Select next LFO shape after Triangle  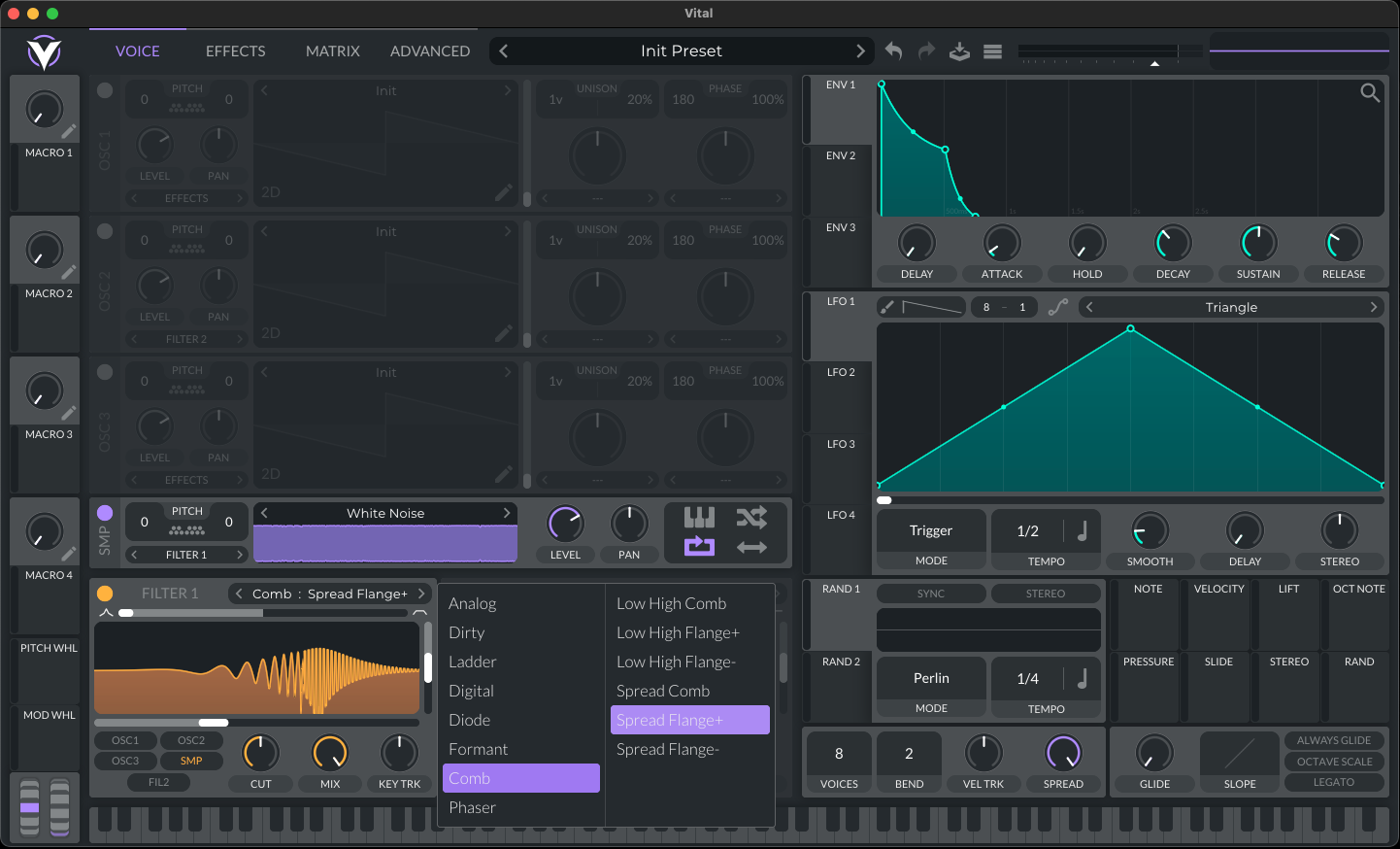point(1374,307)
